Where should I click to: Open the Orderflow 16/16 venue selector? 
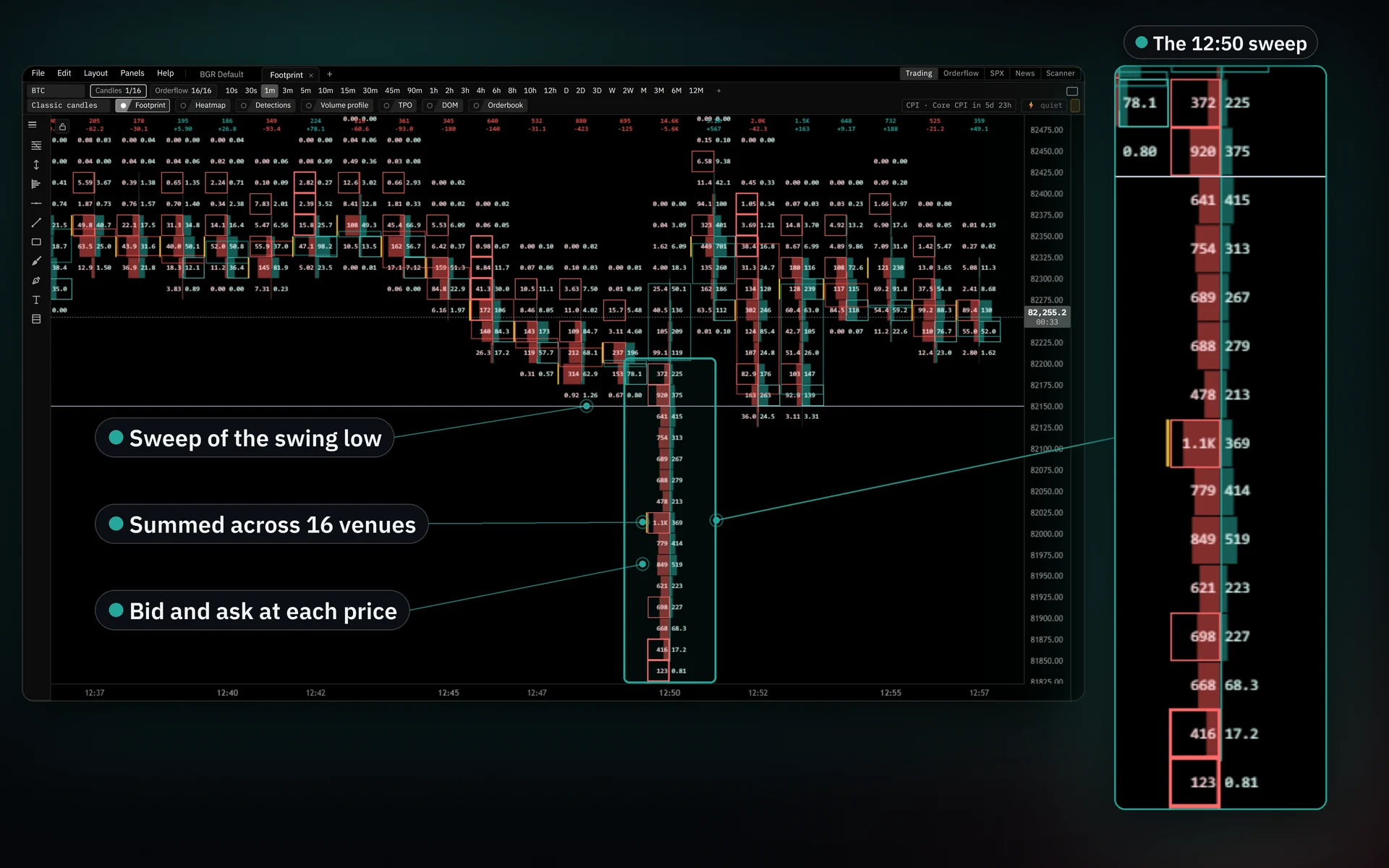coord(183,91)
